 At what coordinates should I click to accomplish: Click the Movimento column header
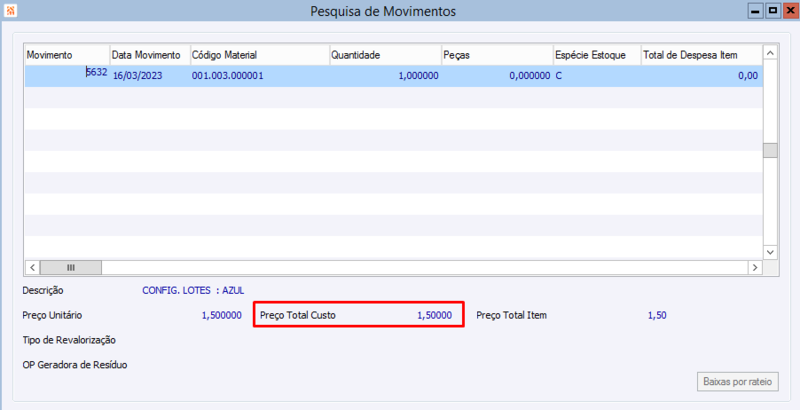(67, 55)
